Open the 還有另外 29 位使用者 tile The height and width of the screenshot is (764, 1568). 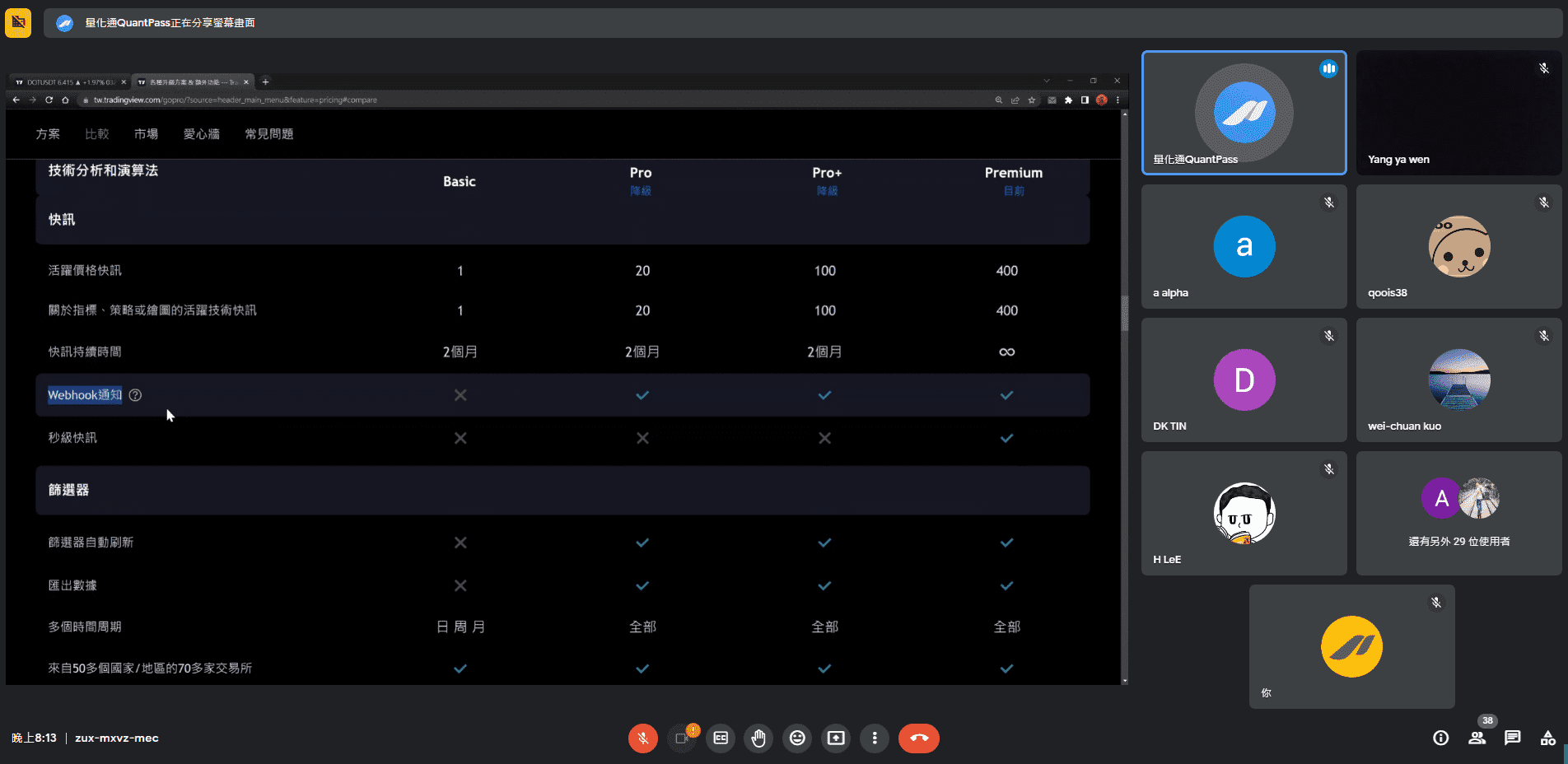[x=1458, y=513]
